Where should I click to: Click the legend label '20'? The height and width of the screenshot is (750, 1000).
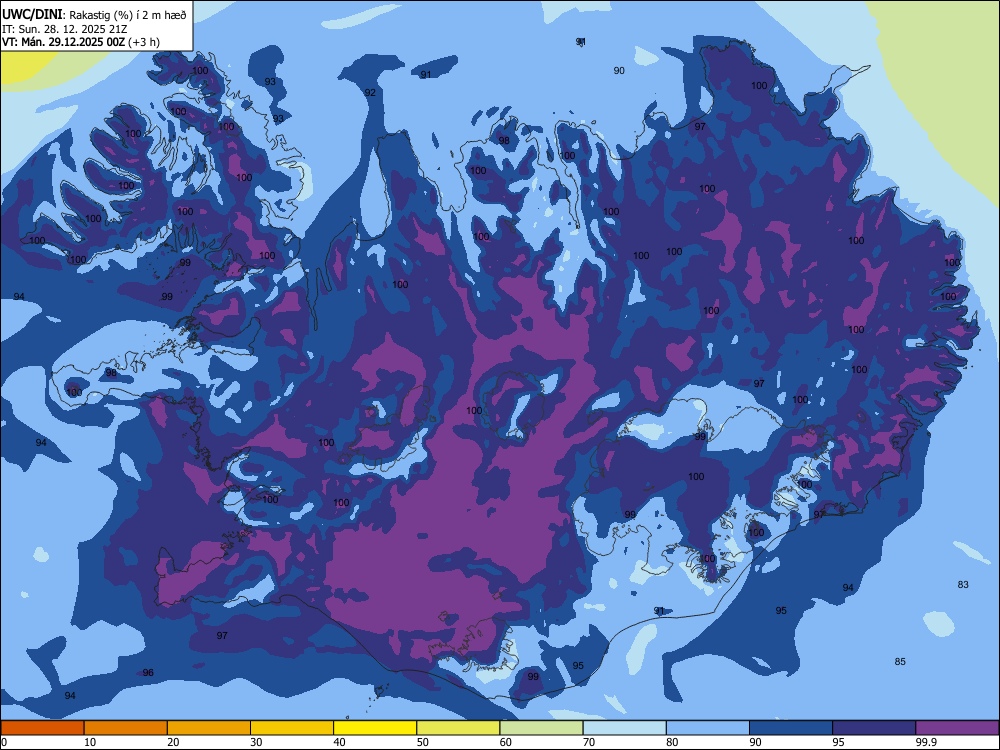[x=173, y=742]
